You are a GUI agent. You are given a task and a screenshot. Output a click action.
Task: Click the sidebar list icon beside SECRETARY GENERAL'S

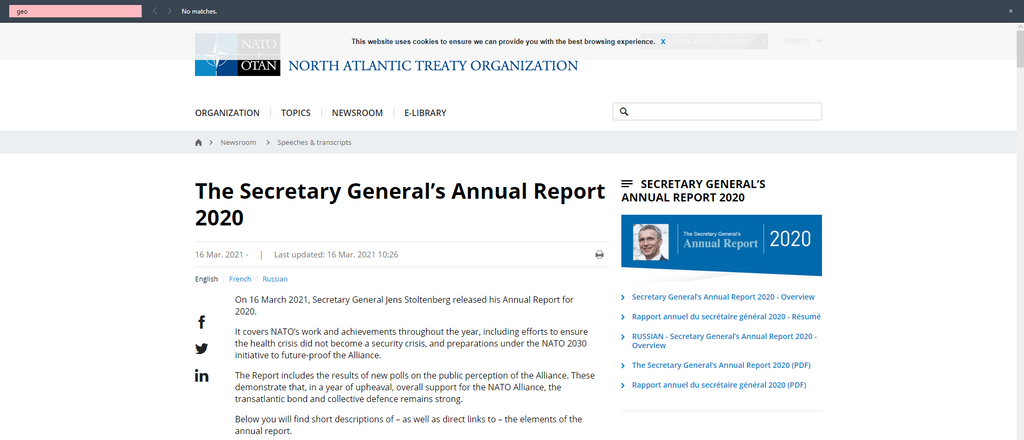(627, 184)
